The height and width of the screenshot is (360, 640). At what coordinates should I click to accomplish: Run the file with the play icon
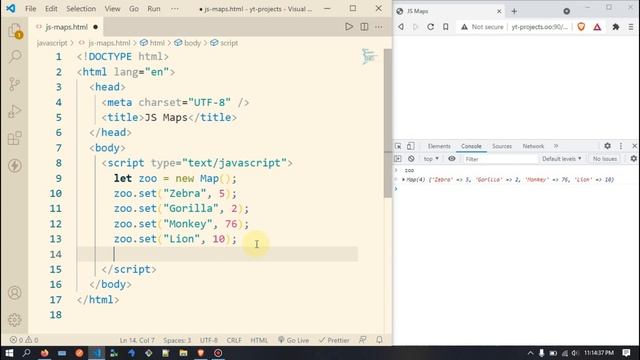[x=349, y=27]
